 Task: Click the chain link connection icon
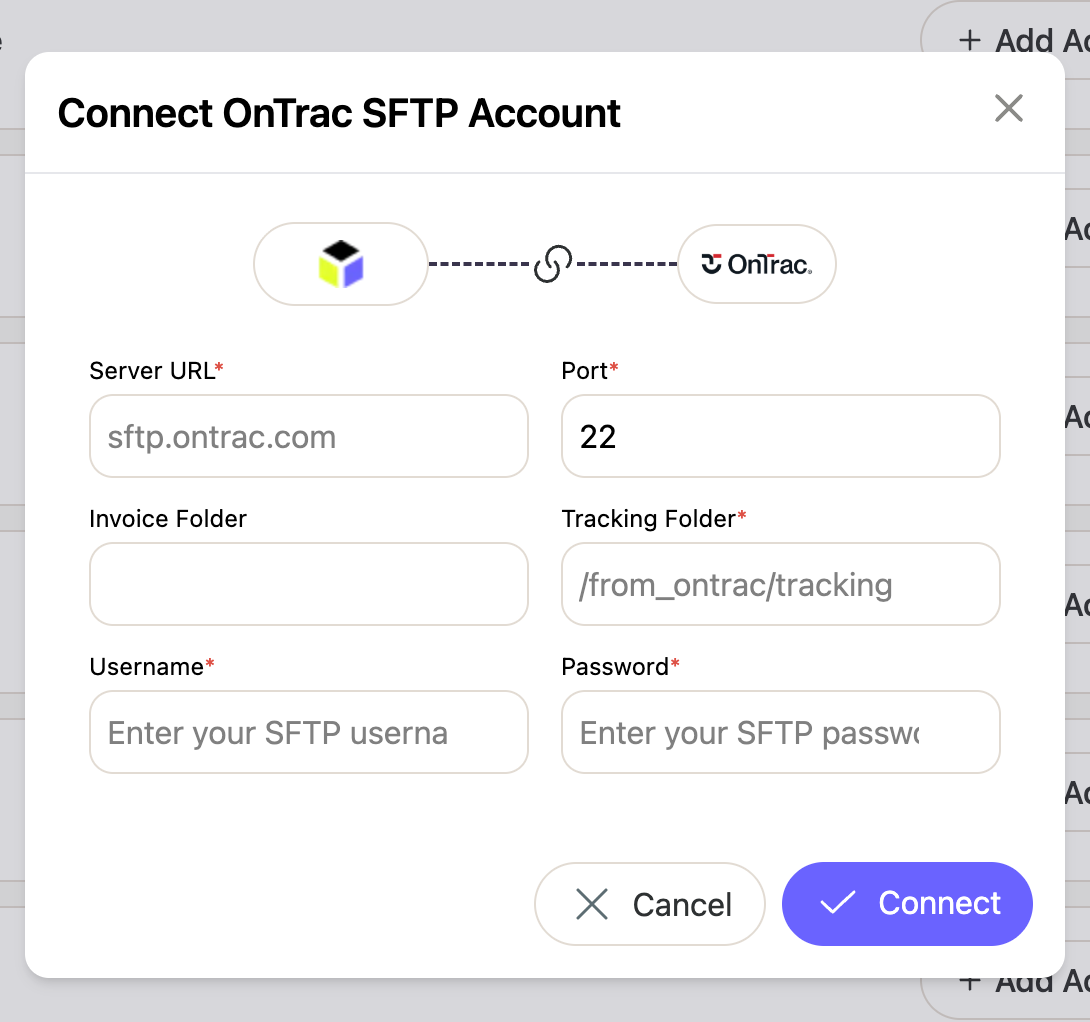553,263
